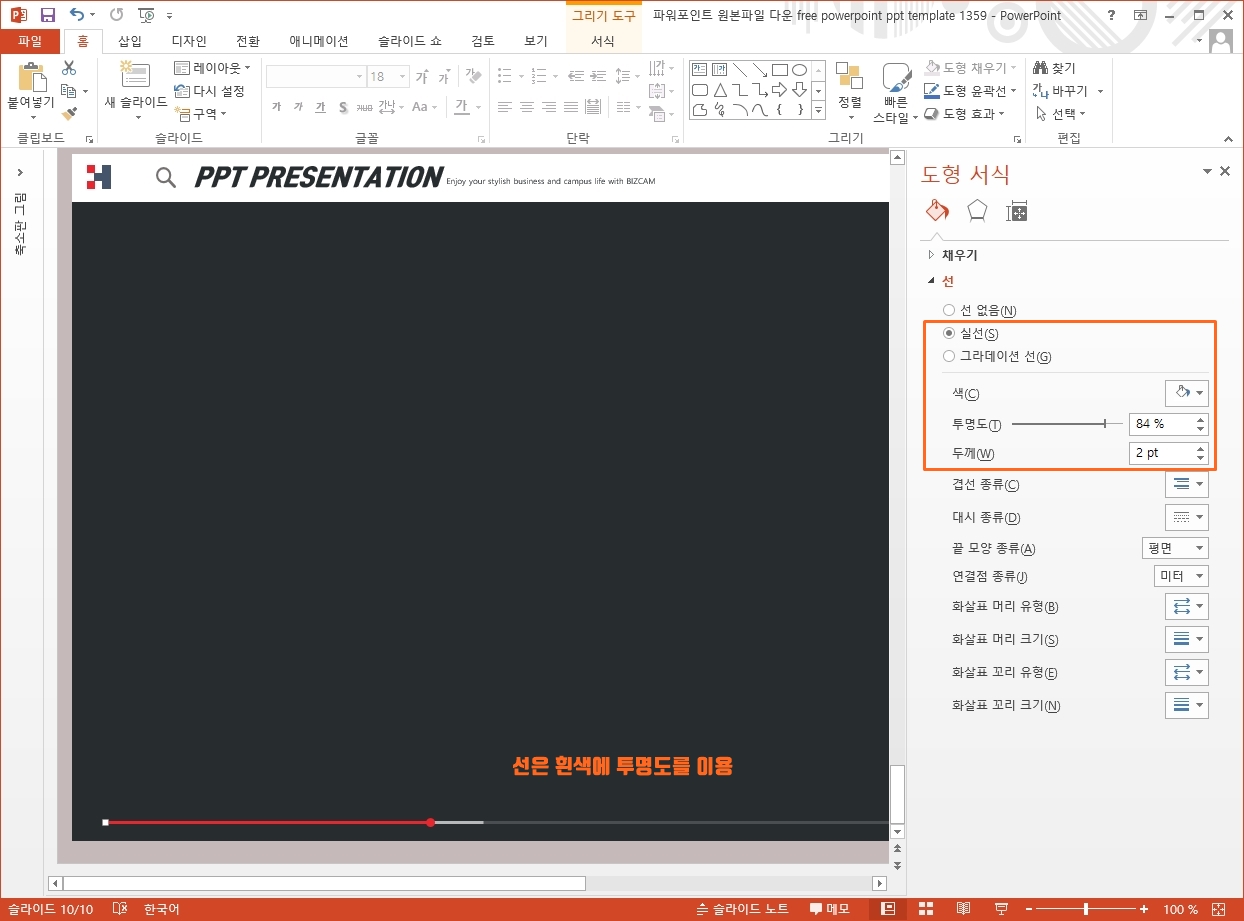Click the Undo arrow icon

click(x=78, y=15)
